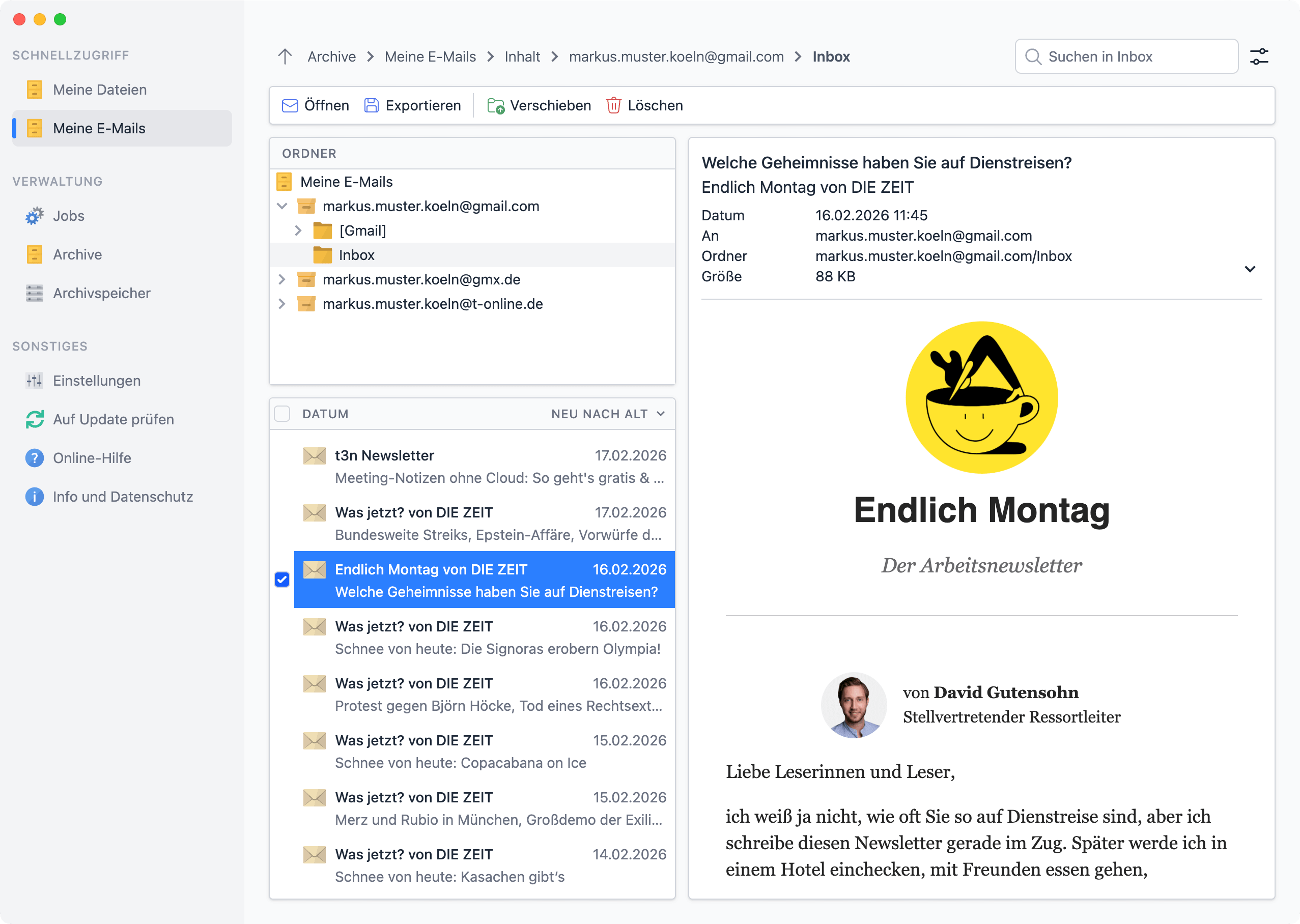
Task: Open Jobs with the gear icon
Action: [34, 216]
